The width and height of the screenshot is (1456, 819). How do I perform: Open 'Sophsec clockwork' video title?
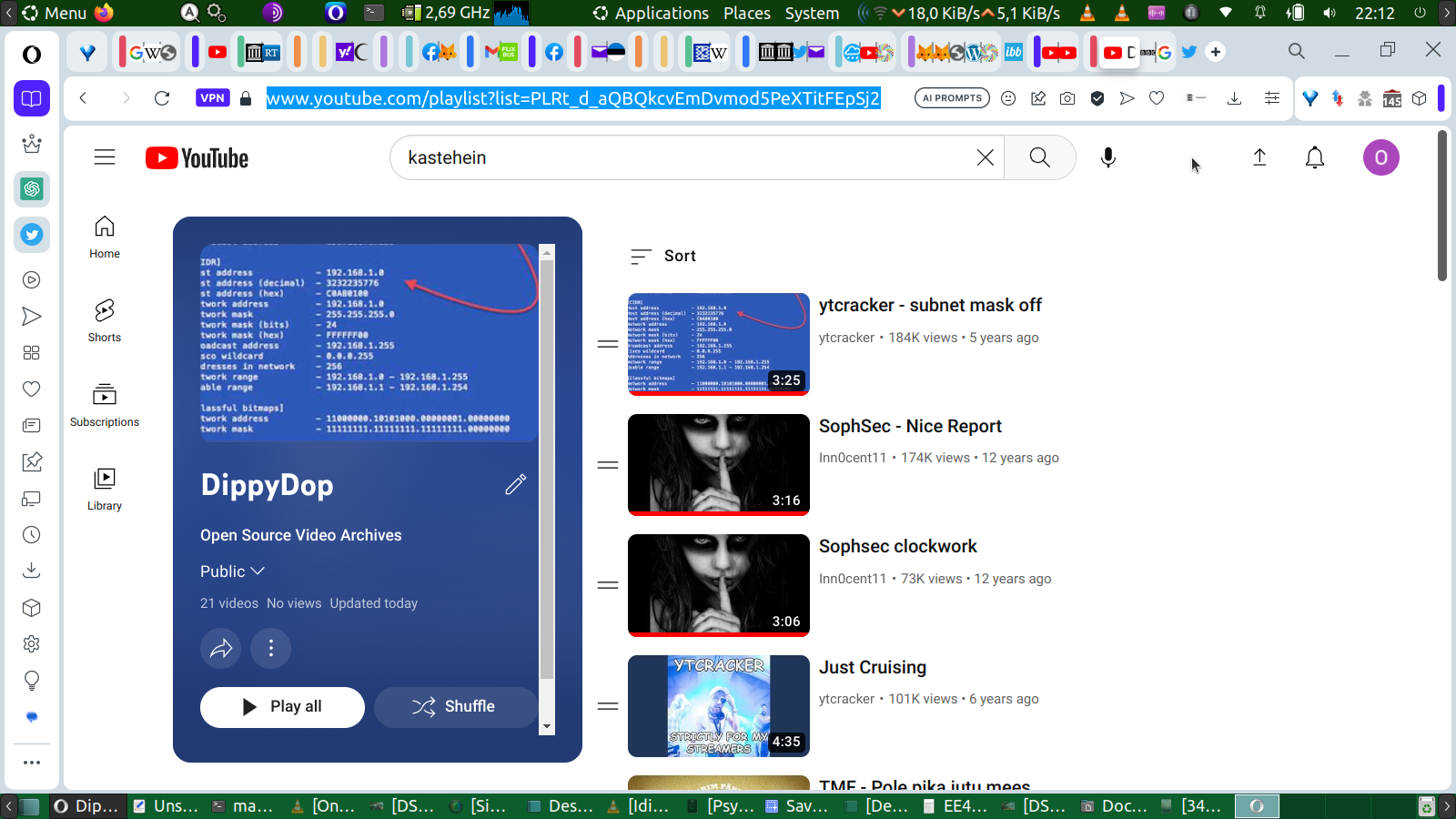pyautogui.click(x=898, y=547)
